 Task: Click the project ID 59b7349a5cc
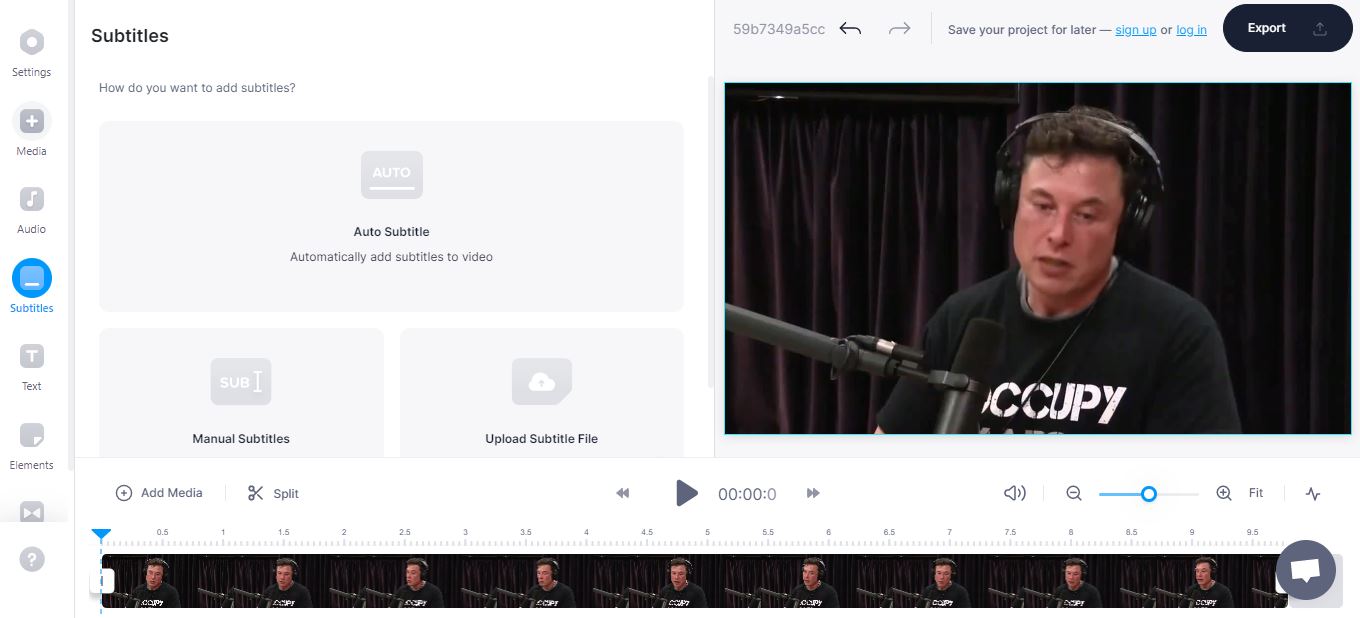(779, 29)
